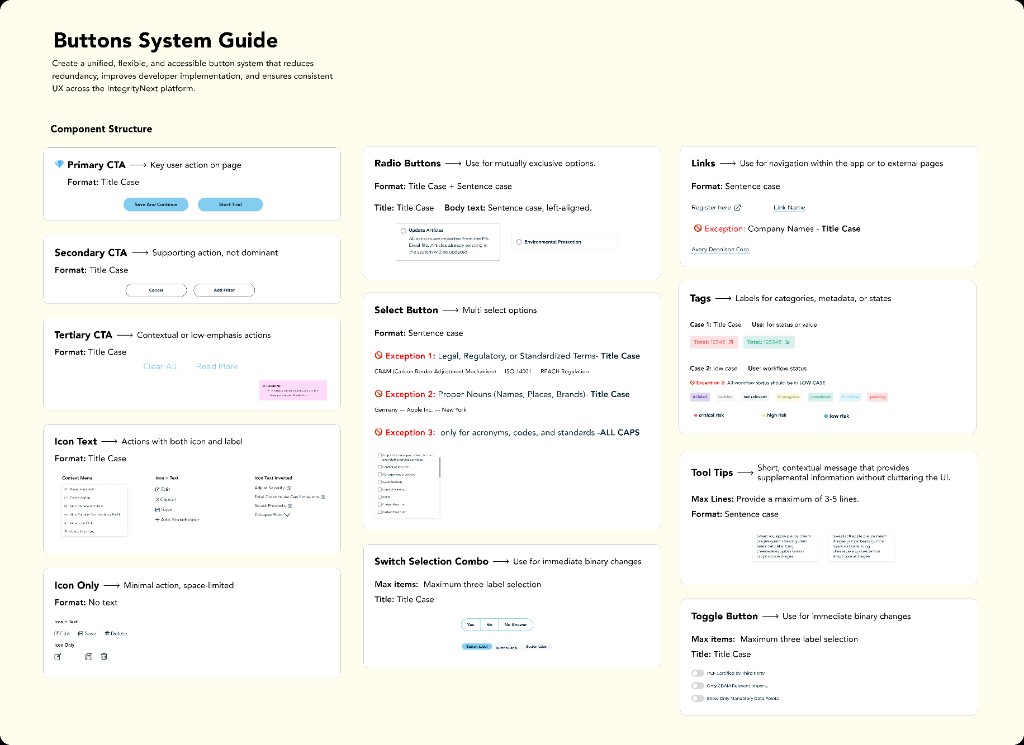Click Edit under the Icon + Text column
Viewport: 1024px width, 745px height.
pyautogui.click(x=162, y=489)
